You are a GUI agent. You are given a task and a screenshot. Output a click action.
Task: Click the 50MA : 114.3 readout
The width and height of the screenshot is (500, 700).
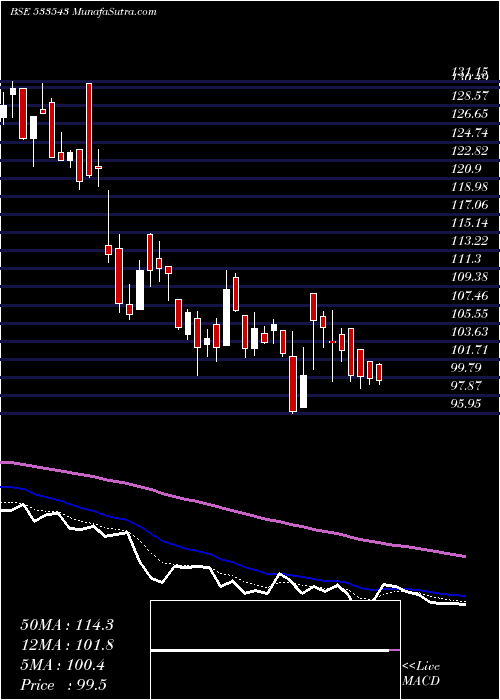click(67, 625)
